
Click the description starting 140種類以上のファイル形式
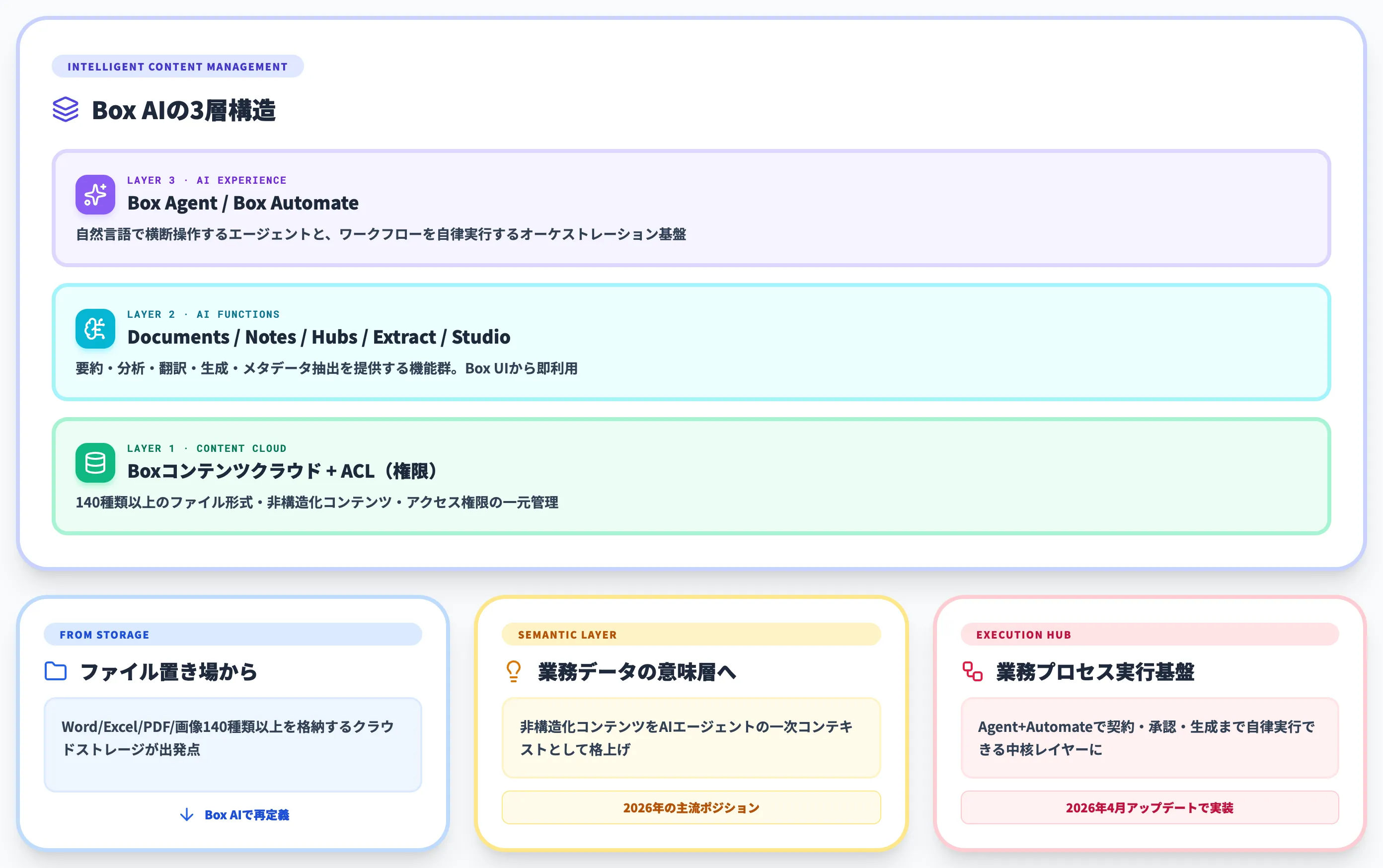(x=316, y=503)
